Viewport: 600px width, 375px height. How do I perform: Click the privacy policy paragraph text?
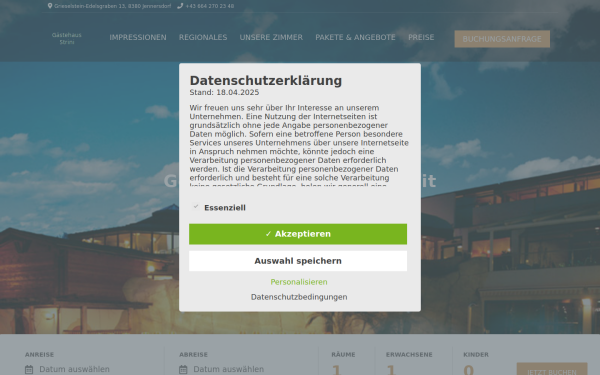click(x=299, y=145)
